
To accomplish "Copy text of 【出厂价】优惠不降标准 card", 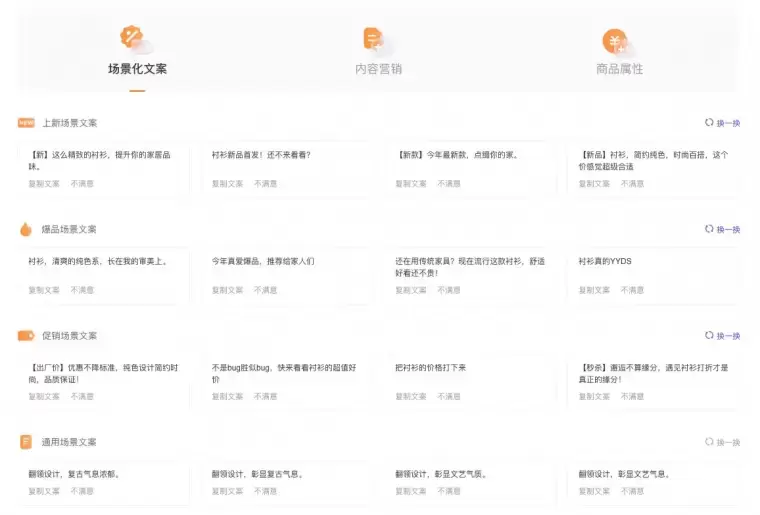I will pos(44,396).
